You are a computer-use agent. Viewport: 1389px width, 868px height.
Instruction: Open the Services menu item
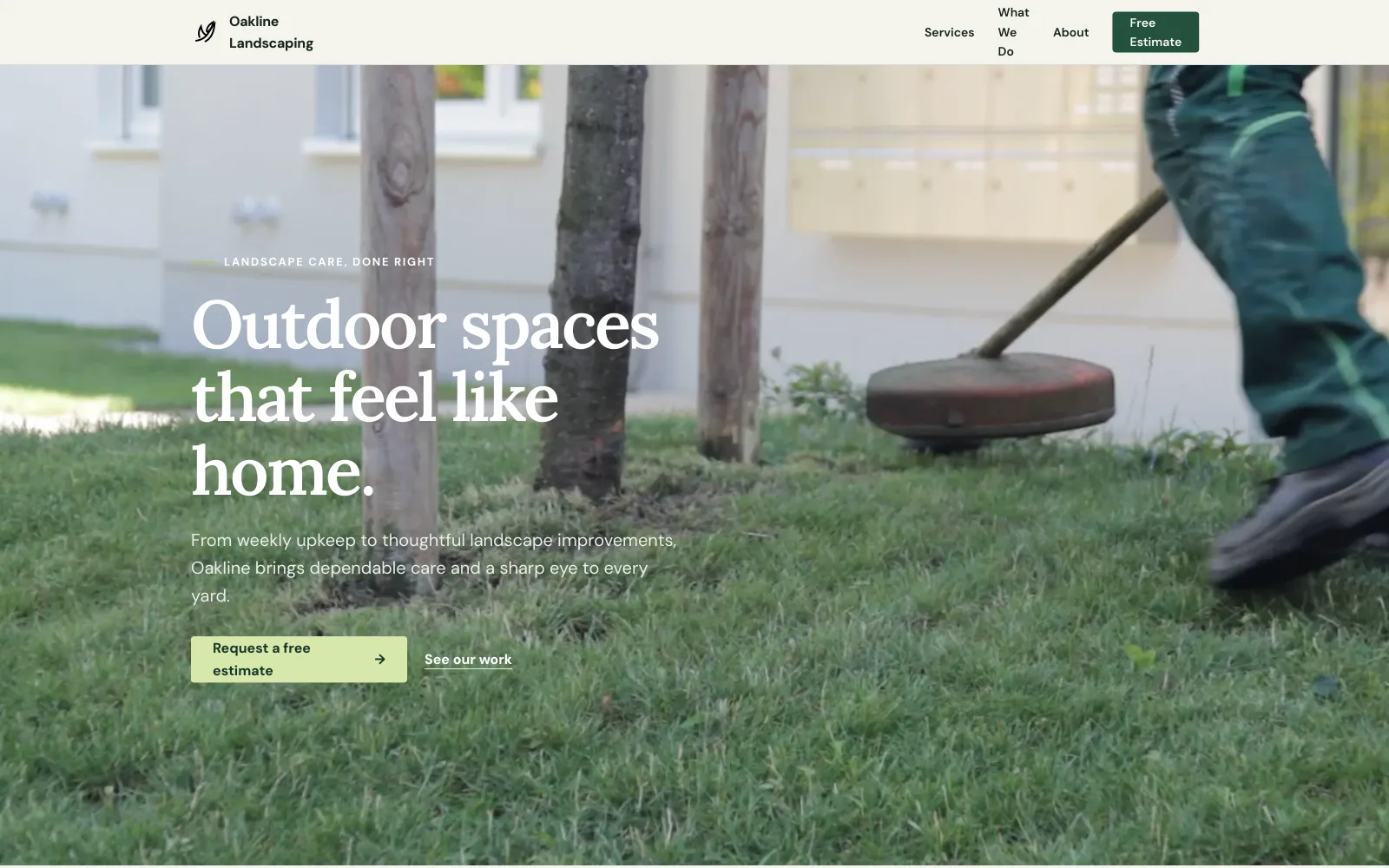click(x=949, y=32)
